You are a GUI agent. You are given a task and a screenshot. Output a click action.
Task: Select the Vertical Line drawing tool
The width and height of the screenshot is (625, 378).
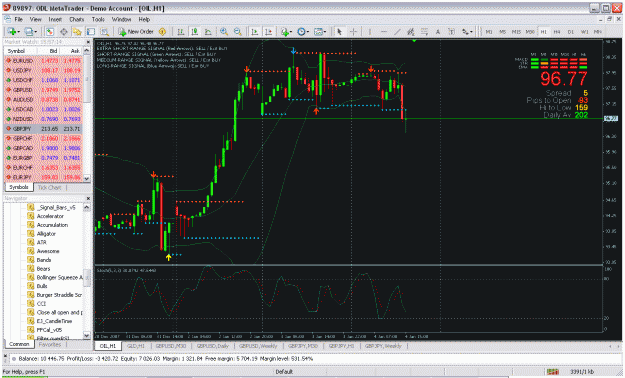[x=369, y=32]
